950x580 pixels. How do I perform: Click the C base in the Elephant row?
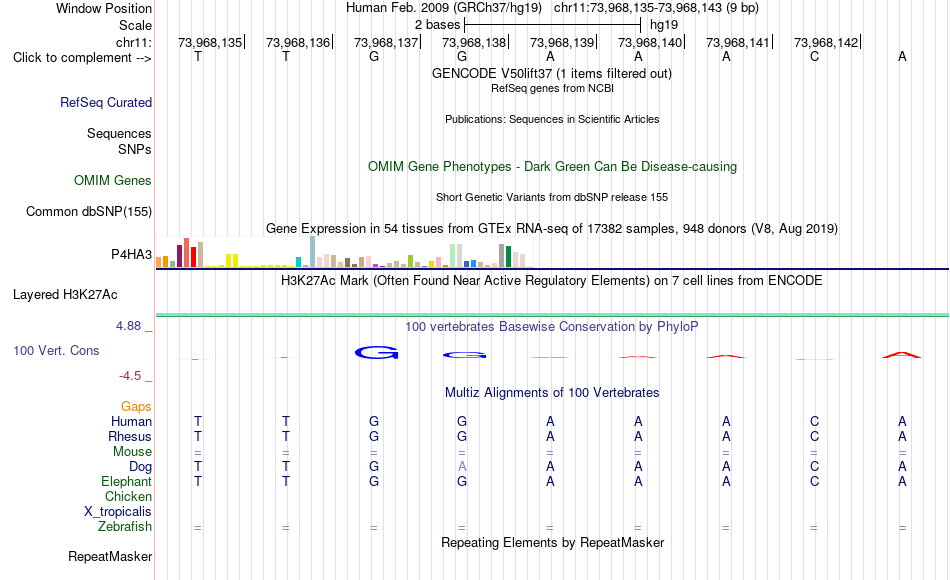(x=814, y=481)
